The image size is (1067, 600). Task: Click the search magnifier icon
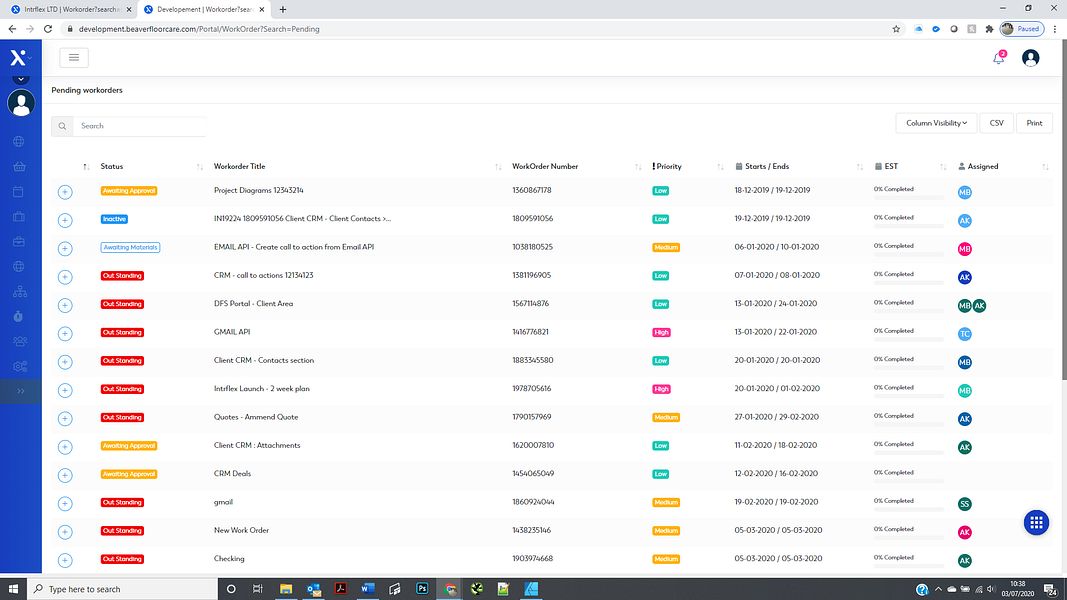[x=62, y=126]
